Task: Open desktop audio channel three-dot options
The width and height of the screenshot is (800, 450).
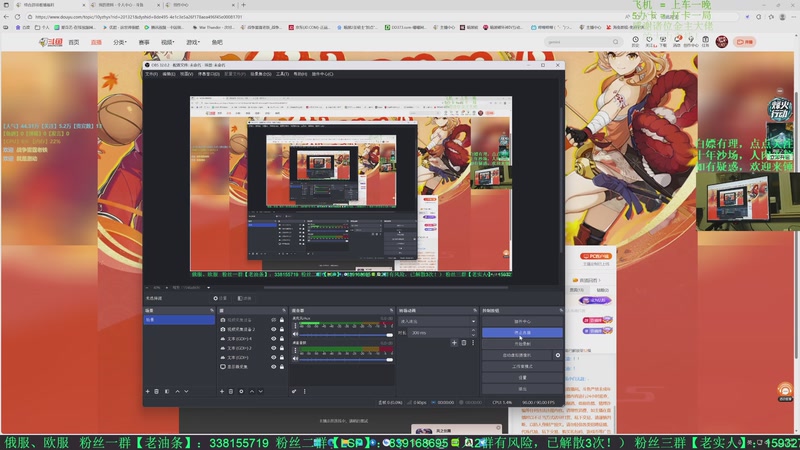Action: [x=295, y=351]
